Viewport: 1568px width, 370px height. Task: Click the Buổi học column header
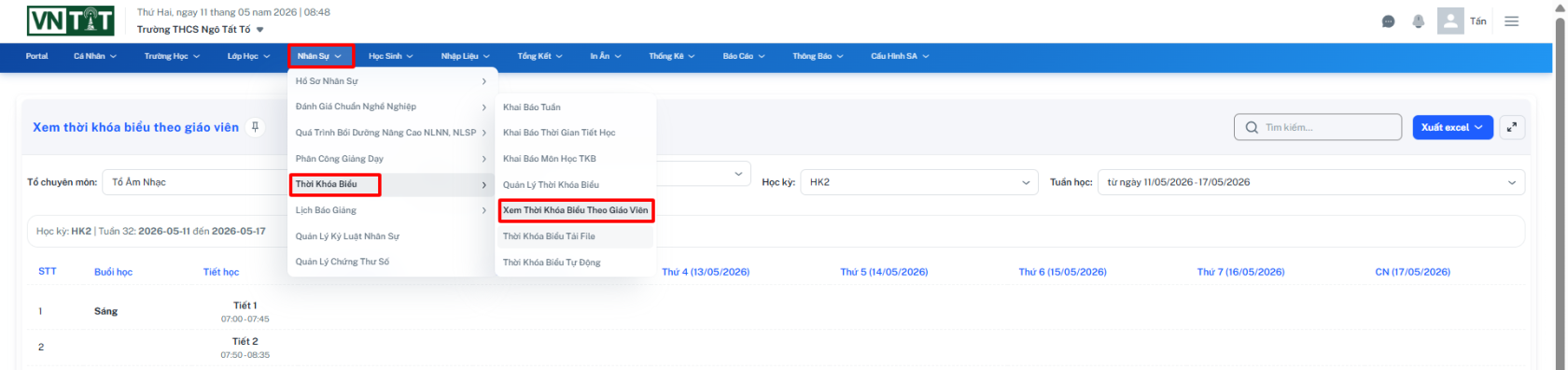point(113,272)
